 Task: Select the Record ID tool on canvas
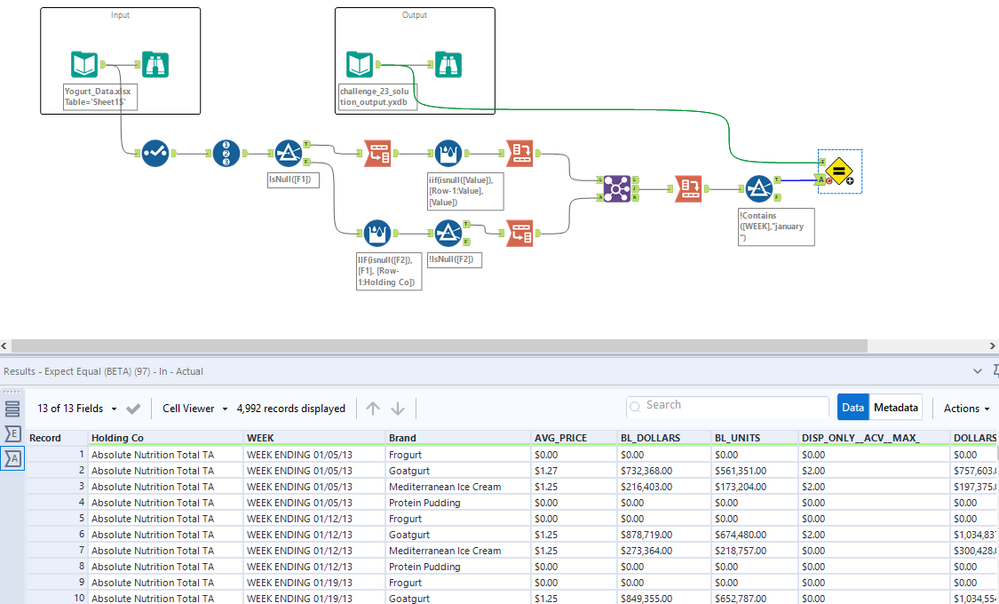(x=226, y=153)
